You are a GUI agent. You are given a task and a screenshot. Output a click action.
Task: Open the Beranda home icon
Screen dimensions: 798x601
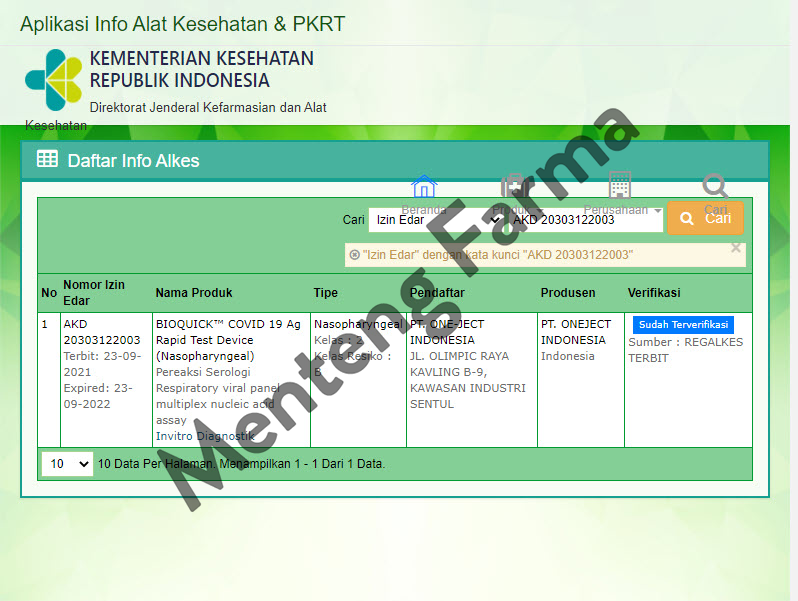(424, 187)
